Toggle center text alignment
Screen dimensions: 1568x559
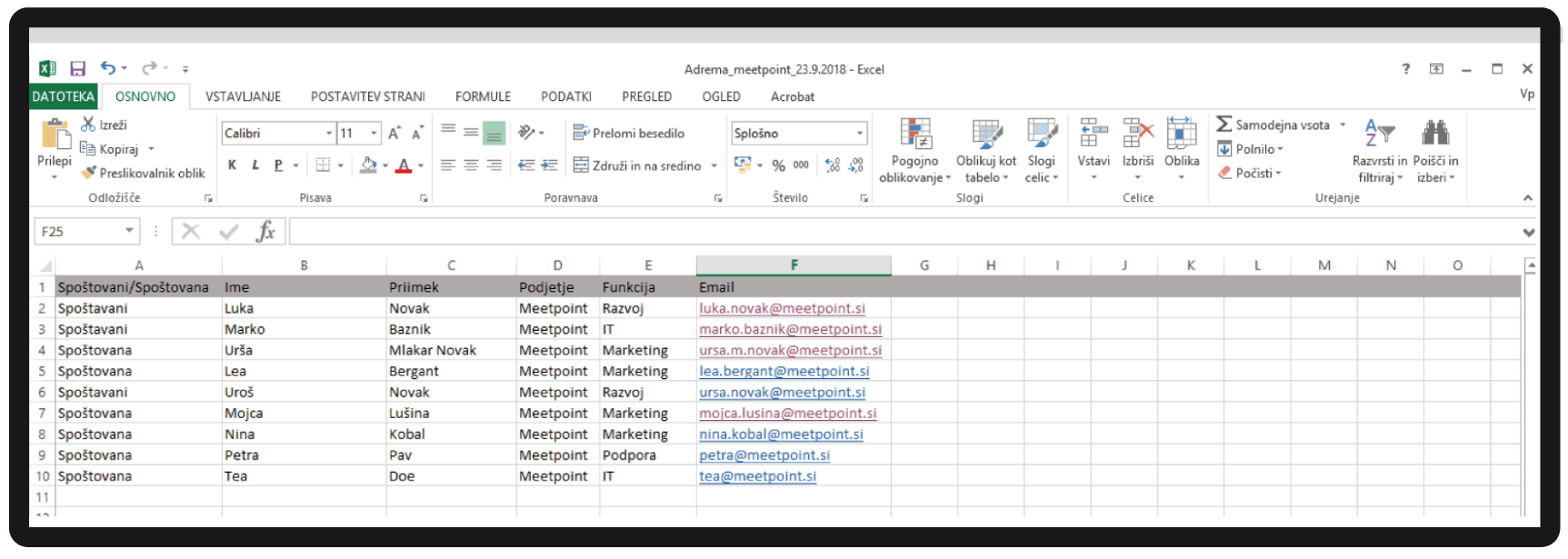[471, 165]
